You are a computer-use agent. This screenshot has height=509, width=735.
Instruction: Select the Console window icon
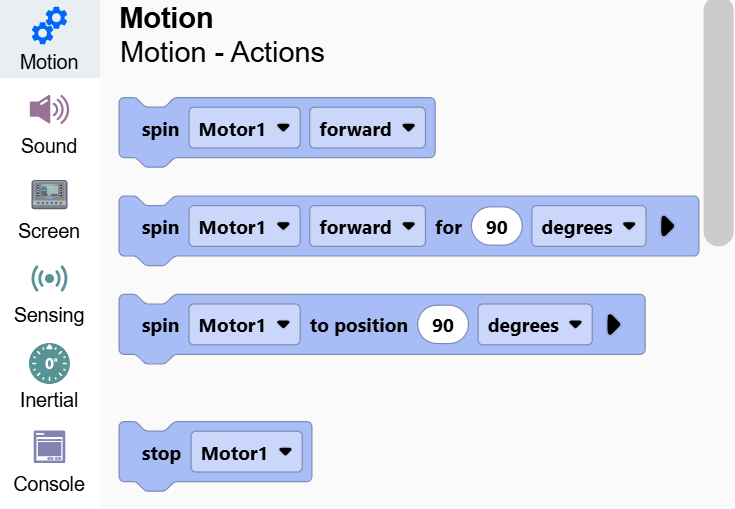49,447
